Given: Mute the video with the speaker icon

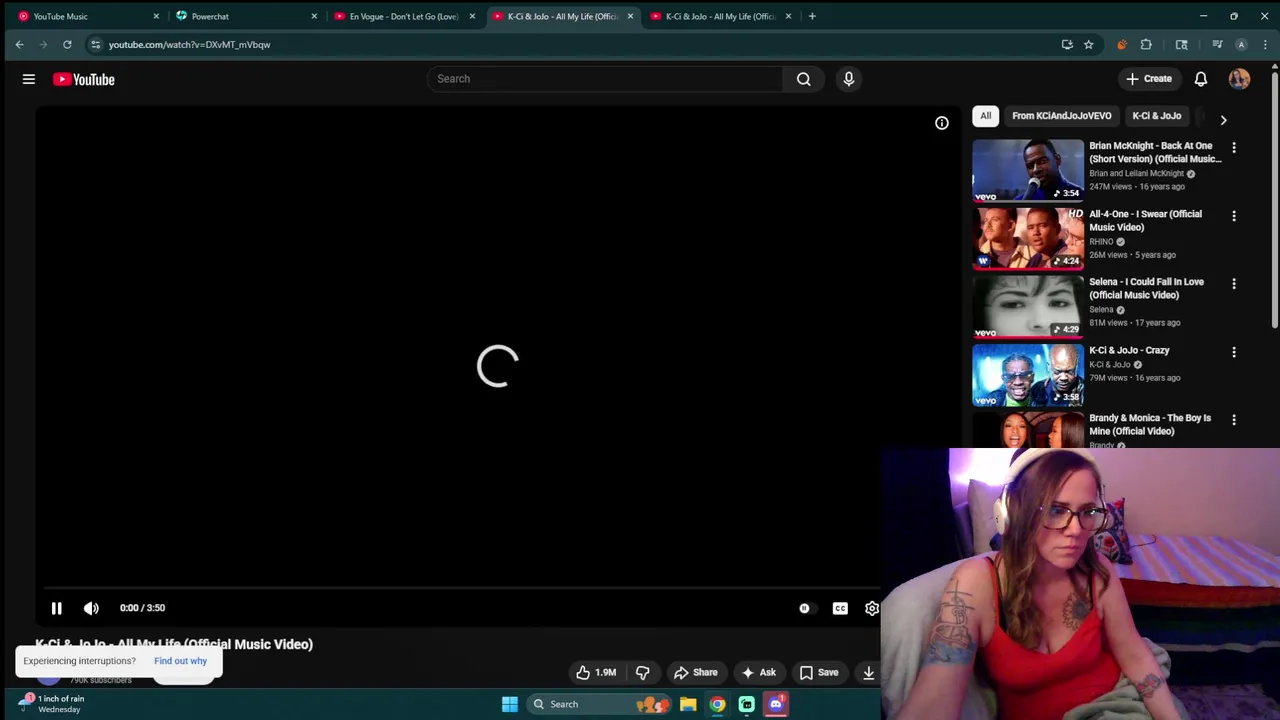Looking at the screenshot, I should click(91, 608).
